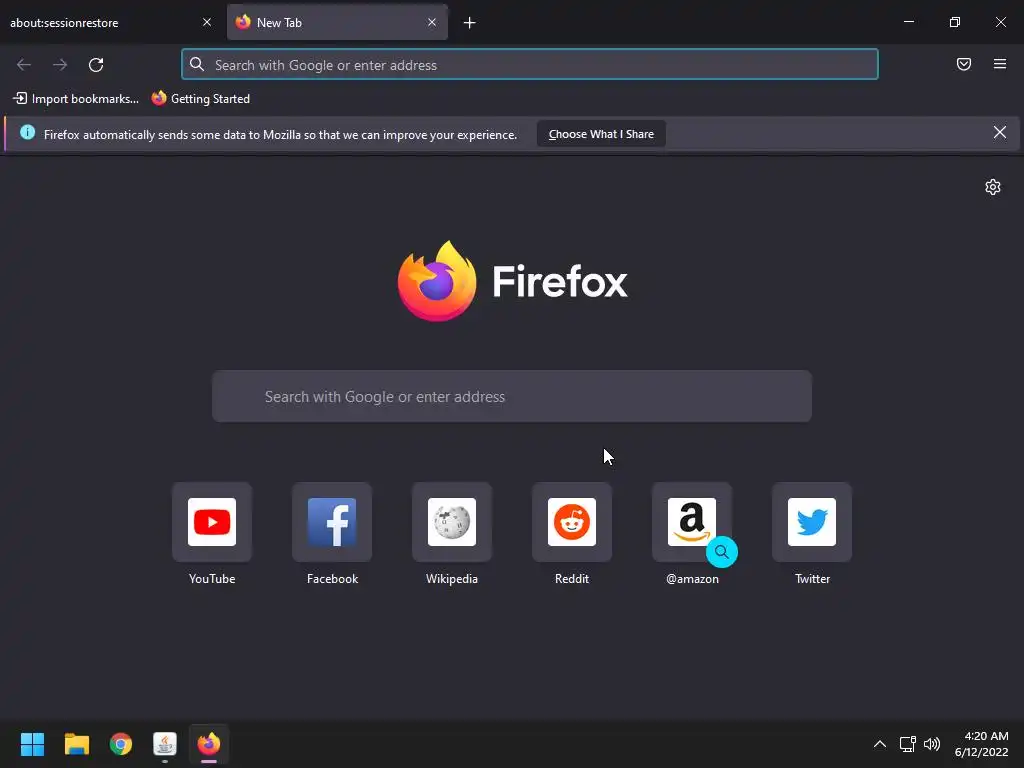The width and height of the screenshot is (1024, 768).
Task: Click the info icon in the notification bar
Action: tap(27, 133)
